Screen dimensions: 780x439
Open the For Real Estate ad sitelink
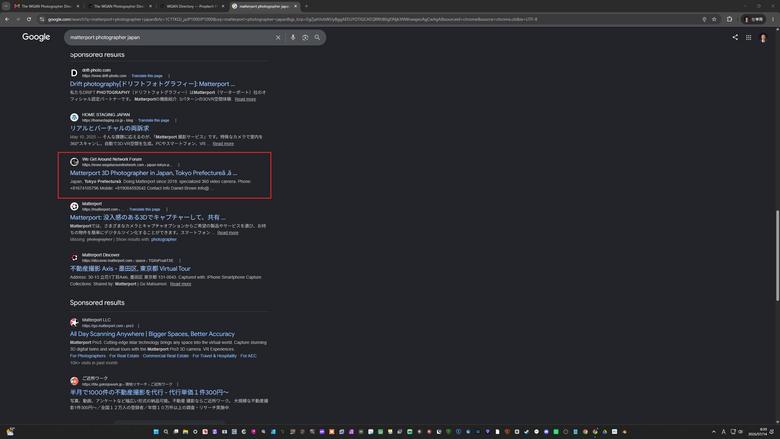pyautogui.click(x=124, y=356)
